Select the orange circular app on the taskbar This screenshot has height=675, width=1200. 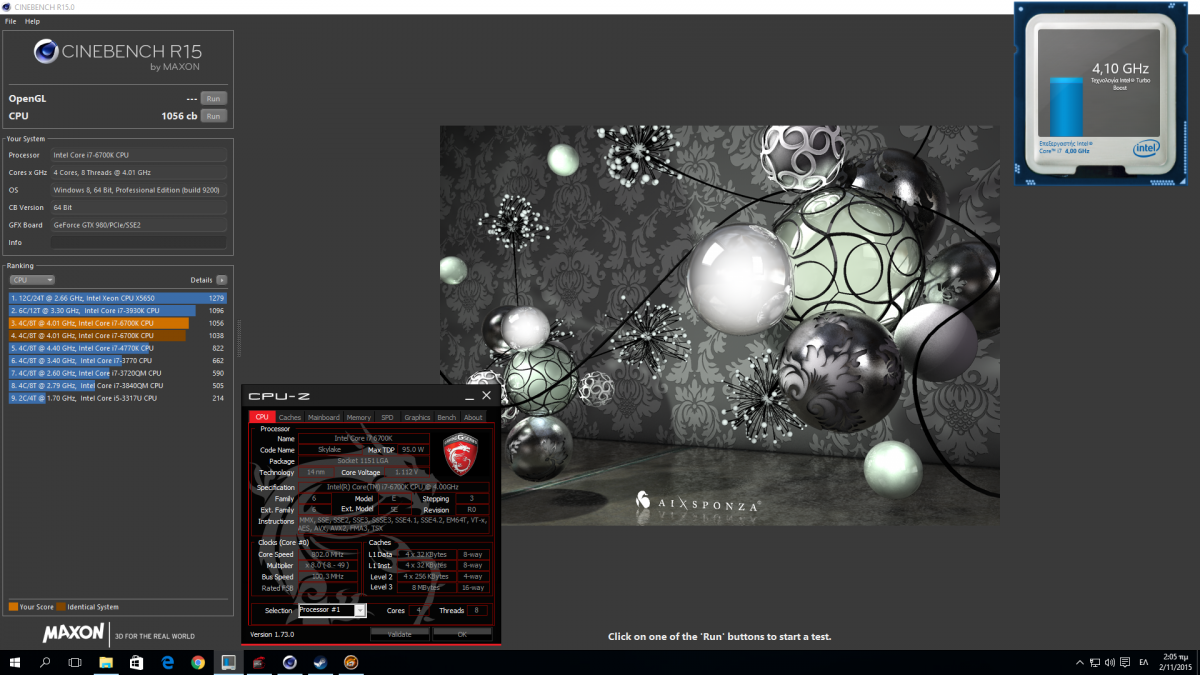point(350,662)
